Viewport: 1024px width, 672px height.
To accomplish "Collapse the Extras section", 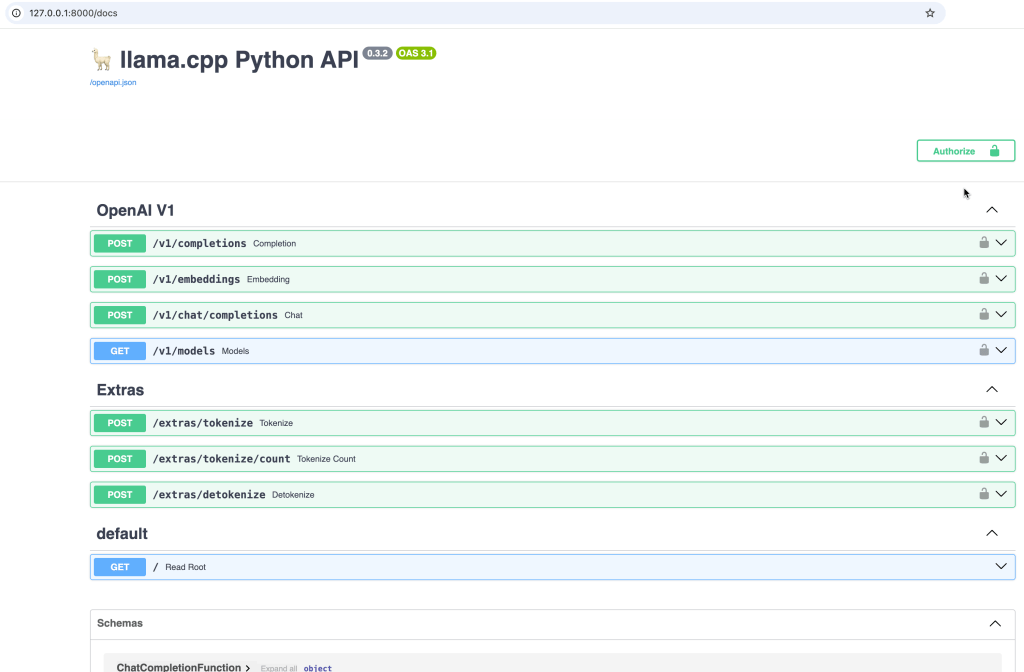I will pos(992,390).
